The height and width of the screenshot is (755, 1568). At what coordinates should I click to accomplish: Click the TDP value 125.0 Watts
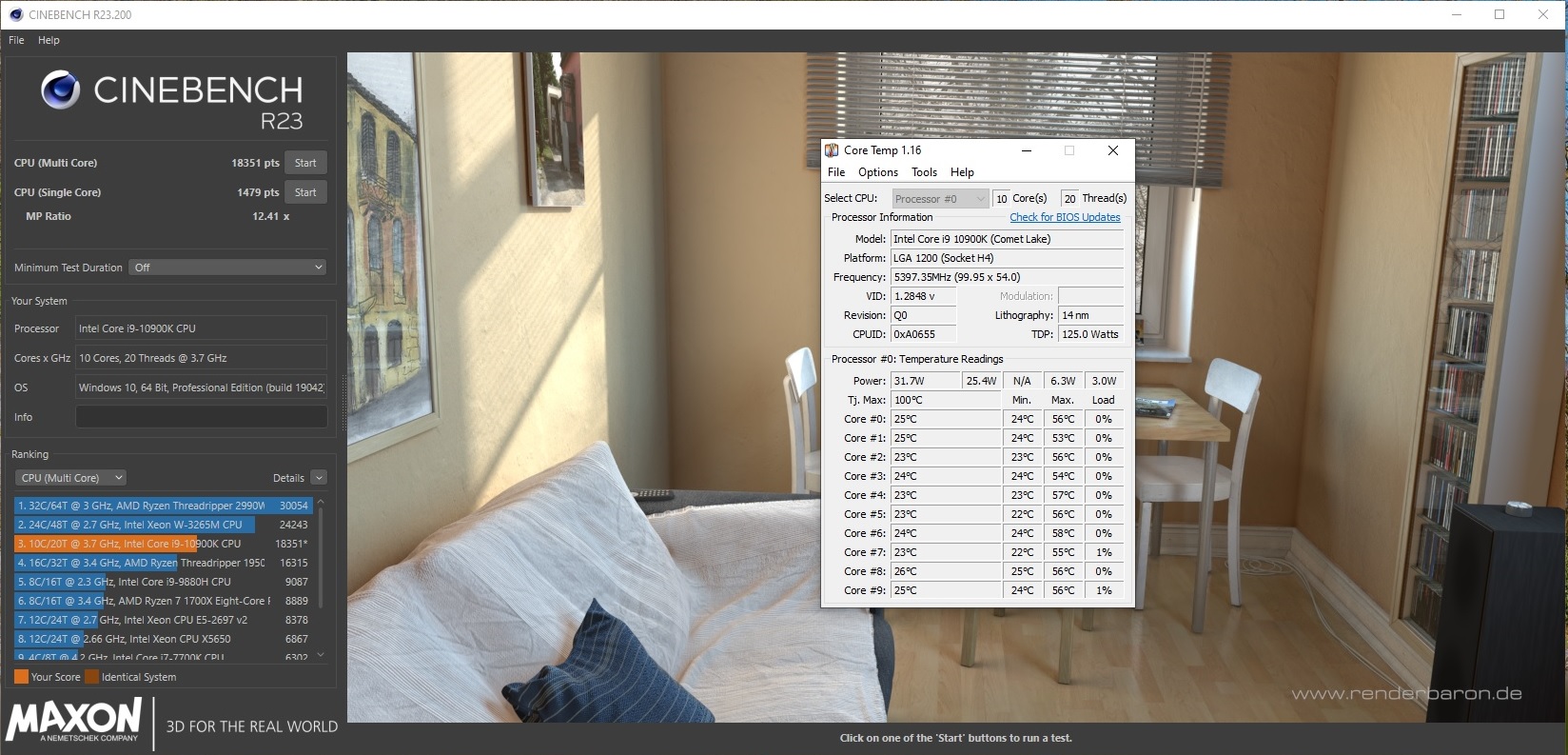tap(1090, 334)
